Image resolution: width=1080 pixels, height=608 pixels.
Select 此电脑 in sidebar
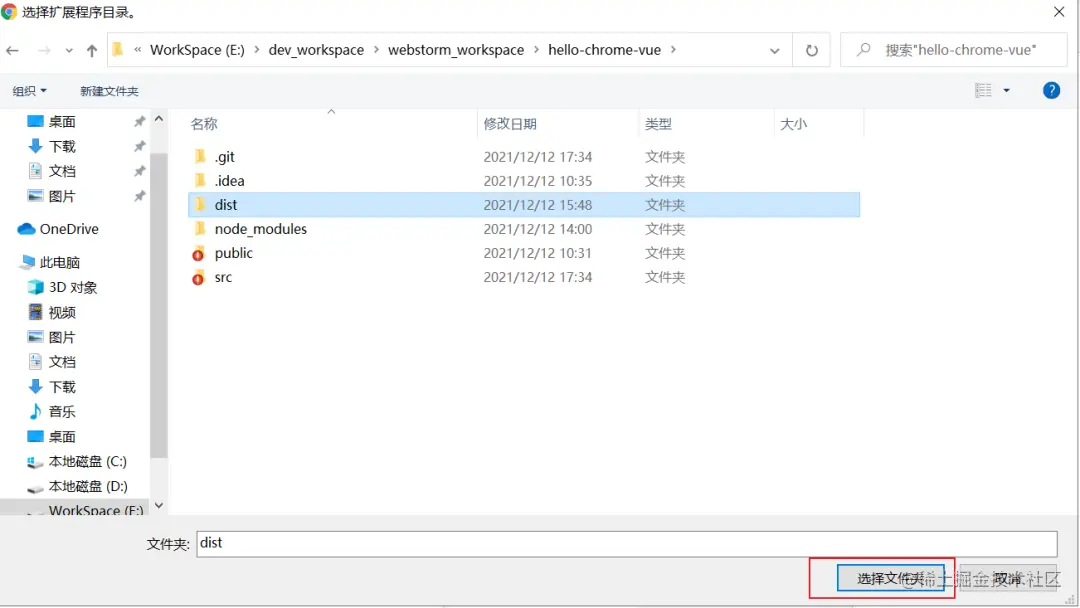point(60,262)
